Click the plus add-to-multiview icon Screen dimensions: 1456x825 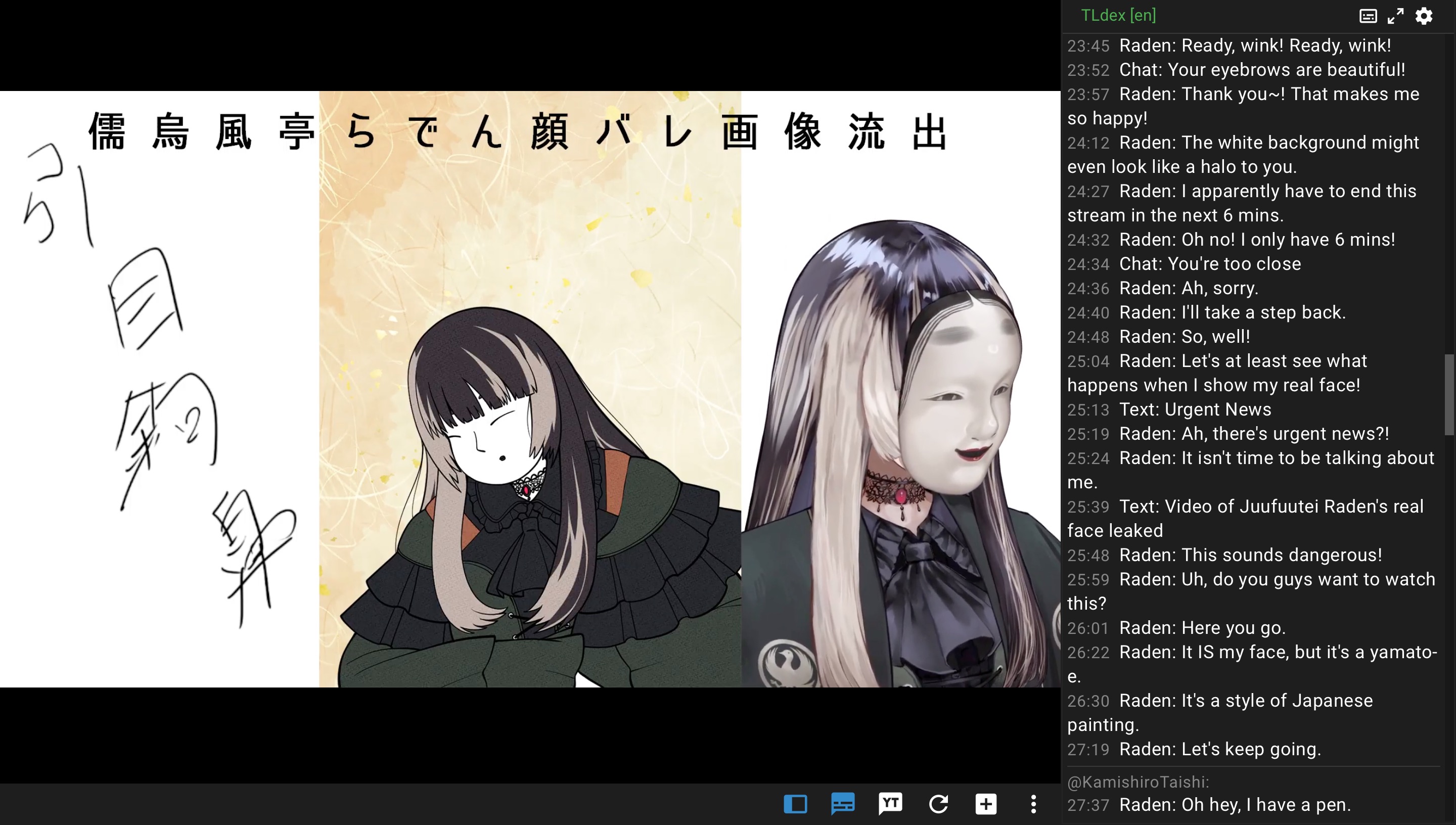click(x=986, y=803)
